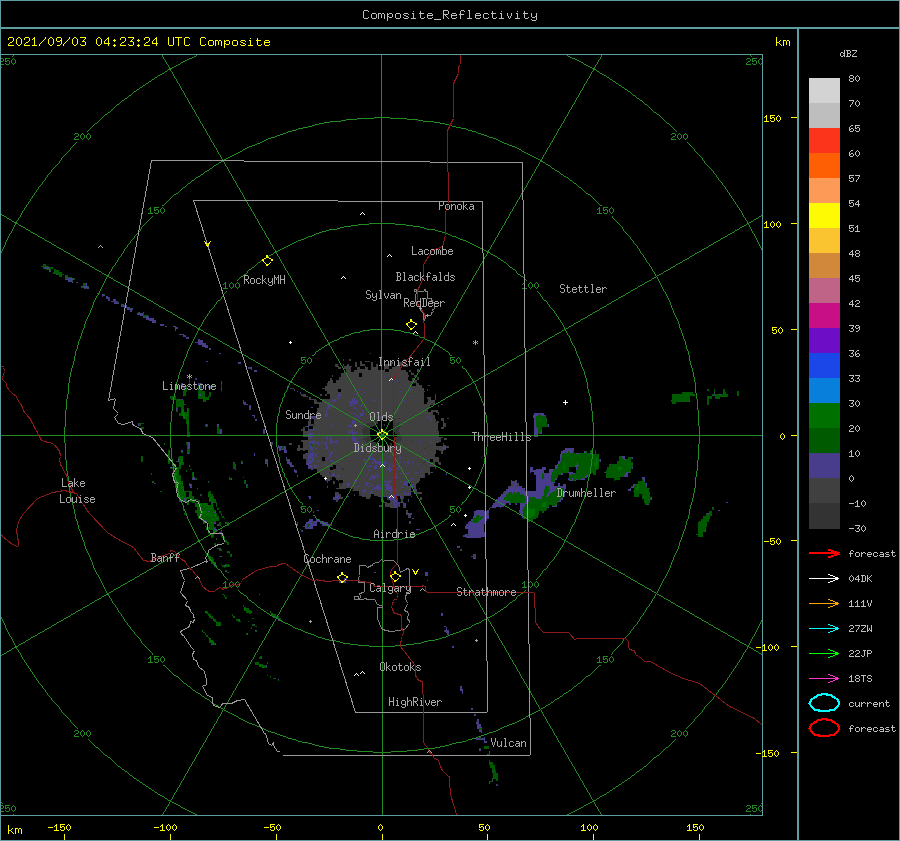Click the darkest -10 to -30 dBZ swatch
Viewport: 900px width, 841px height.
point(824,515)
